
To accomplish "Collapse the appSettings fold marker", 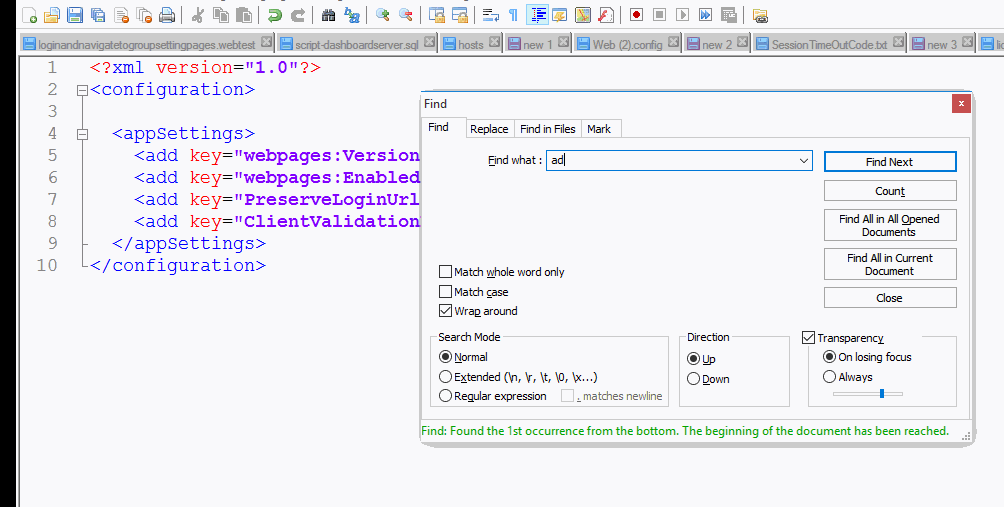I will pyautogui.click(x=81, y=134).
